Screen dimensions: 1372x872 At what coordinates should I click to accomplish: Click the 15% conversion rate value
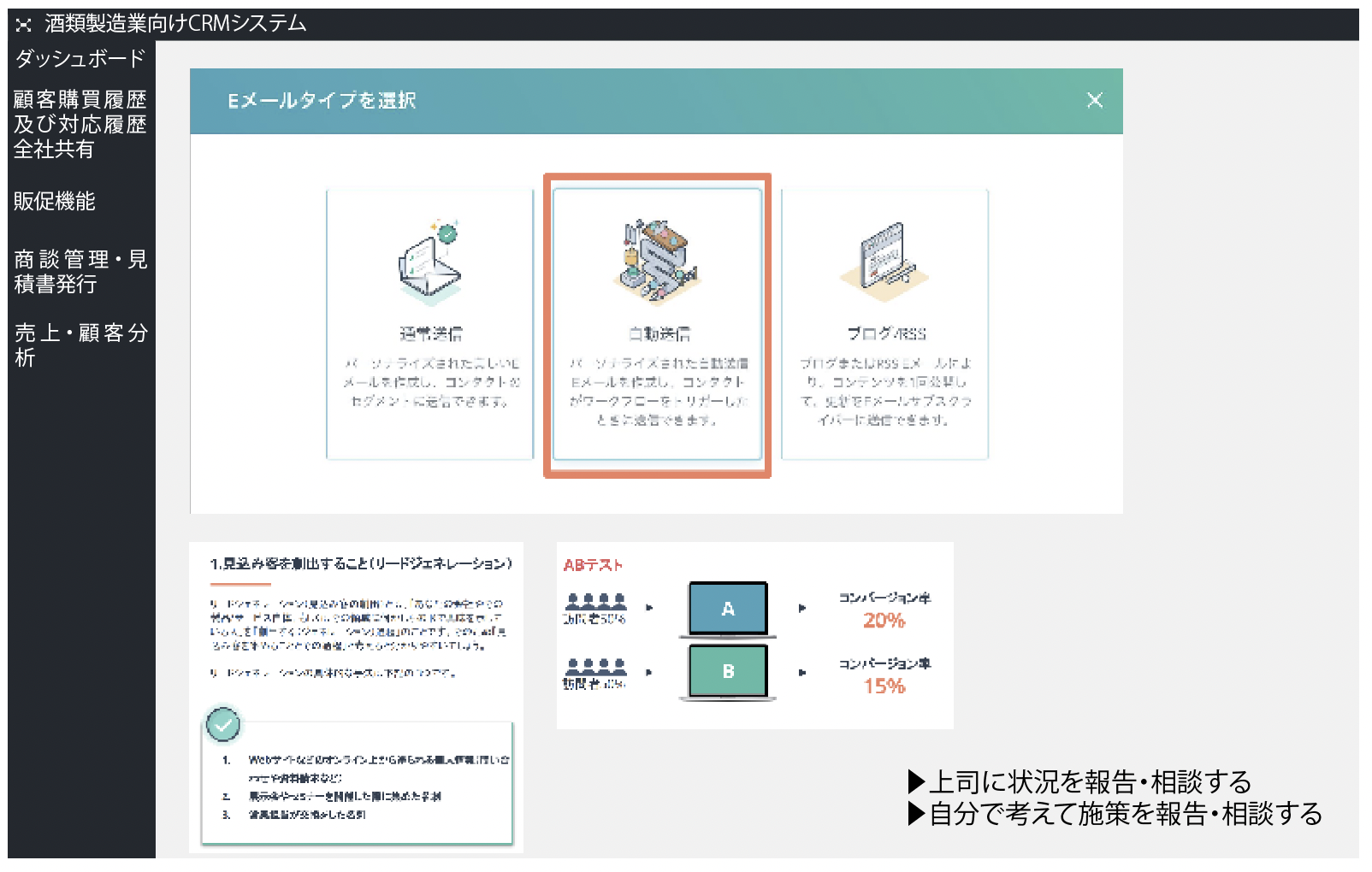coord(884,686)
